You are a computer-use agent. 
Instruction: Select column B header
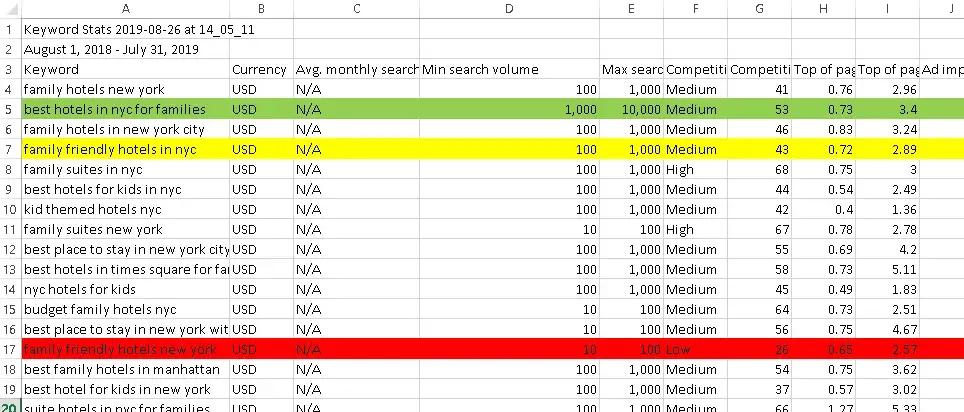click(261, 9)
